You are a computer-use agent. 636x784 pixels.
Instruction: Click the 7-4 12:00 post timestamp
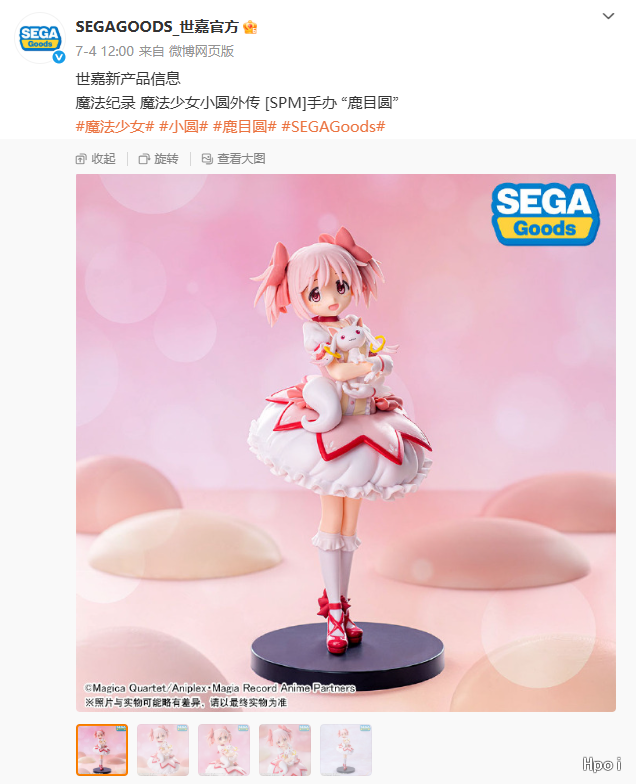coord(104,52)
